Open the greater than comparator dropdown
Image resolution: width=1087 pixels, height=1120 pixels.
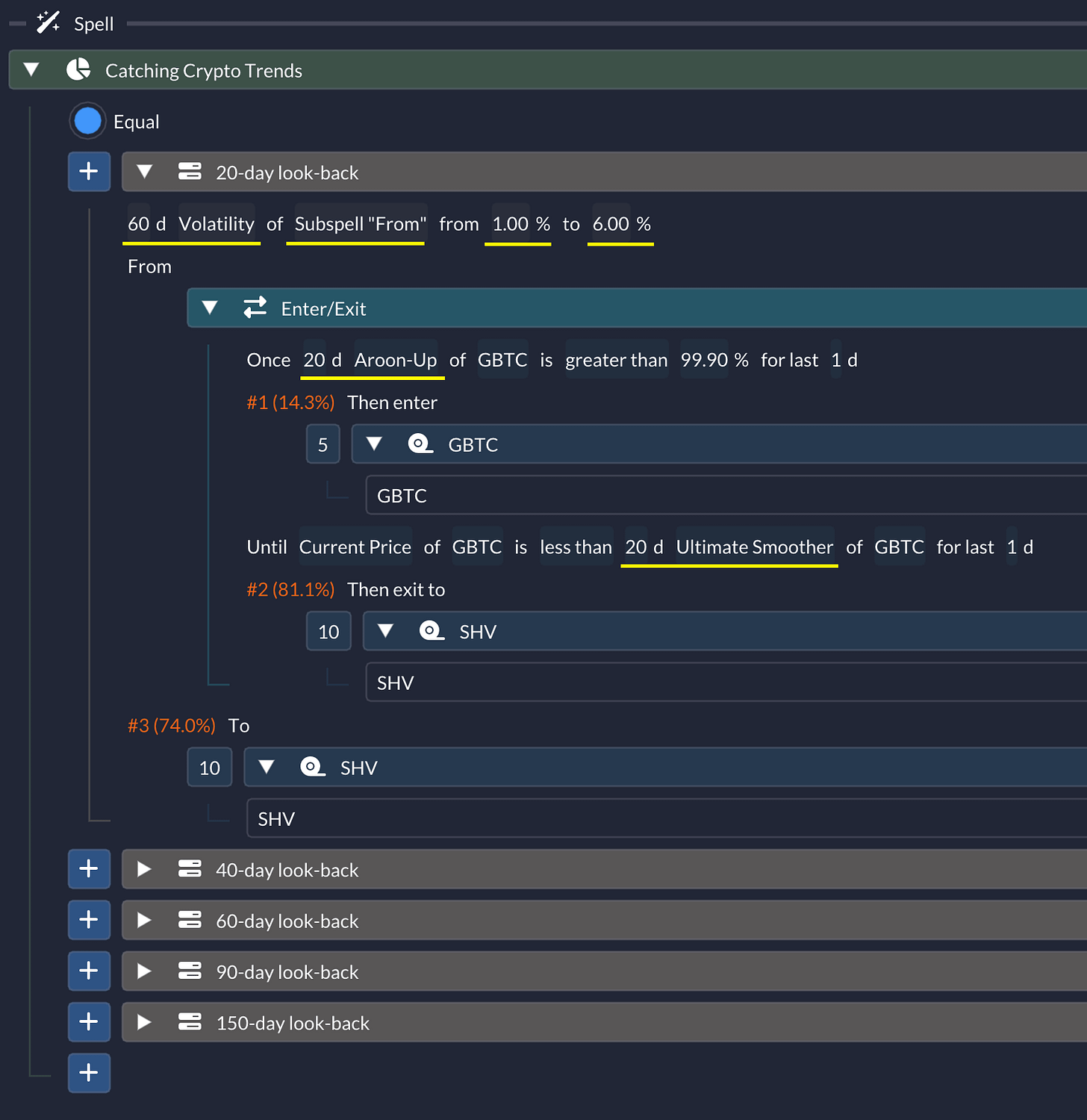(617, 360)
